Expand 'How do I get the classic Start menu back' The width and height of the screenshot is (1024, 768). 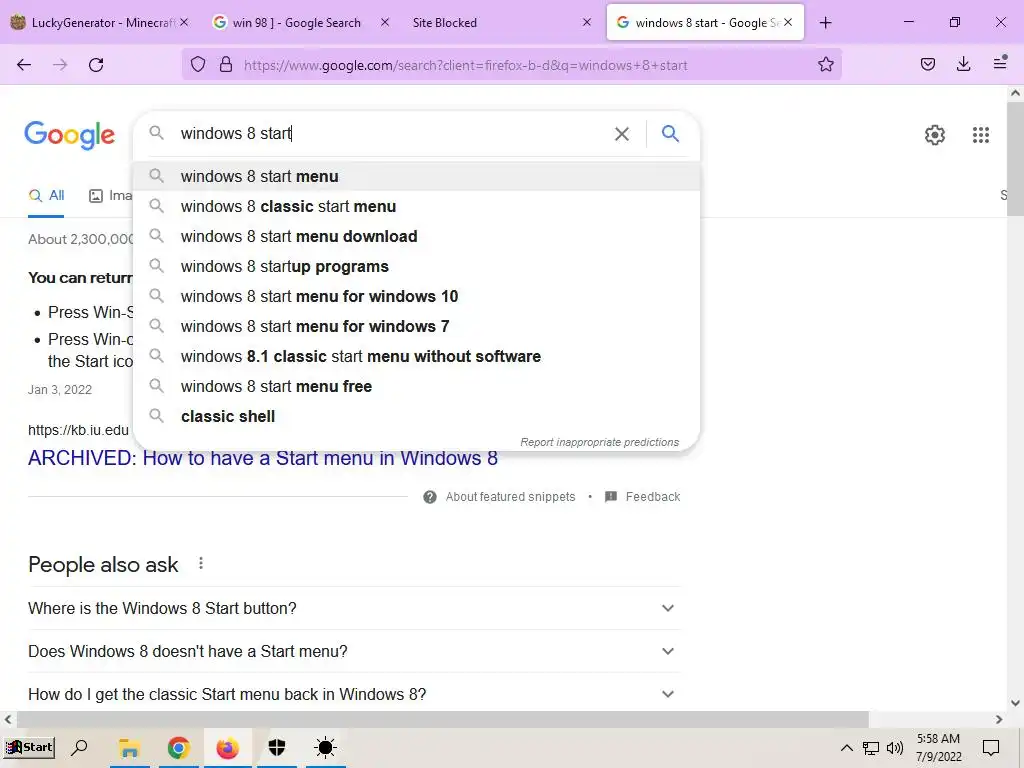tap(354, 694)
